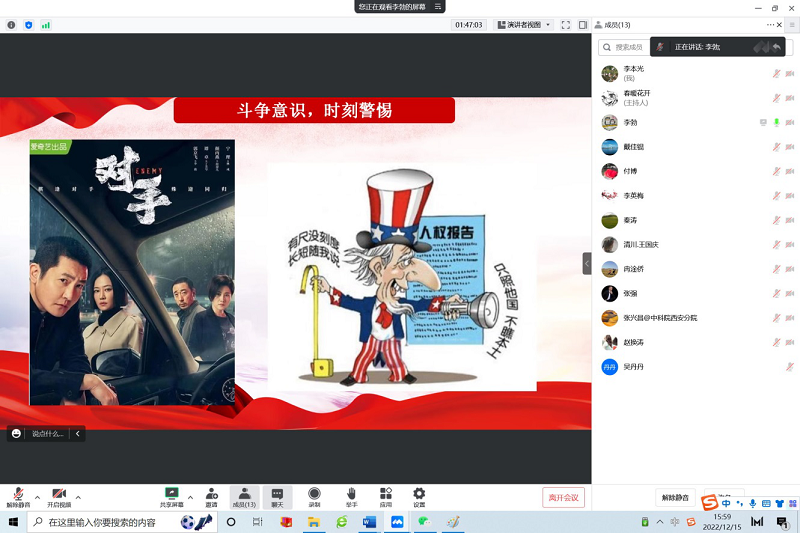This screenshot has width=800, height=533.
Task: Click the 说点什么 chat input box
Action: click(47, 434)
